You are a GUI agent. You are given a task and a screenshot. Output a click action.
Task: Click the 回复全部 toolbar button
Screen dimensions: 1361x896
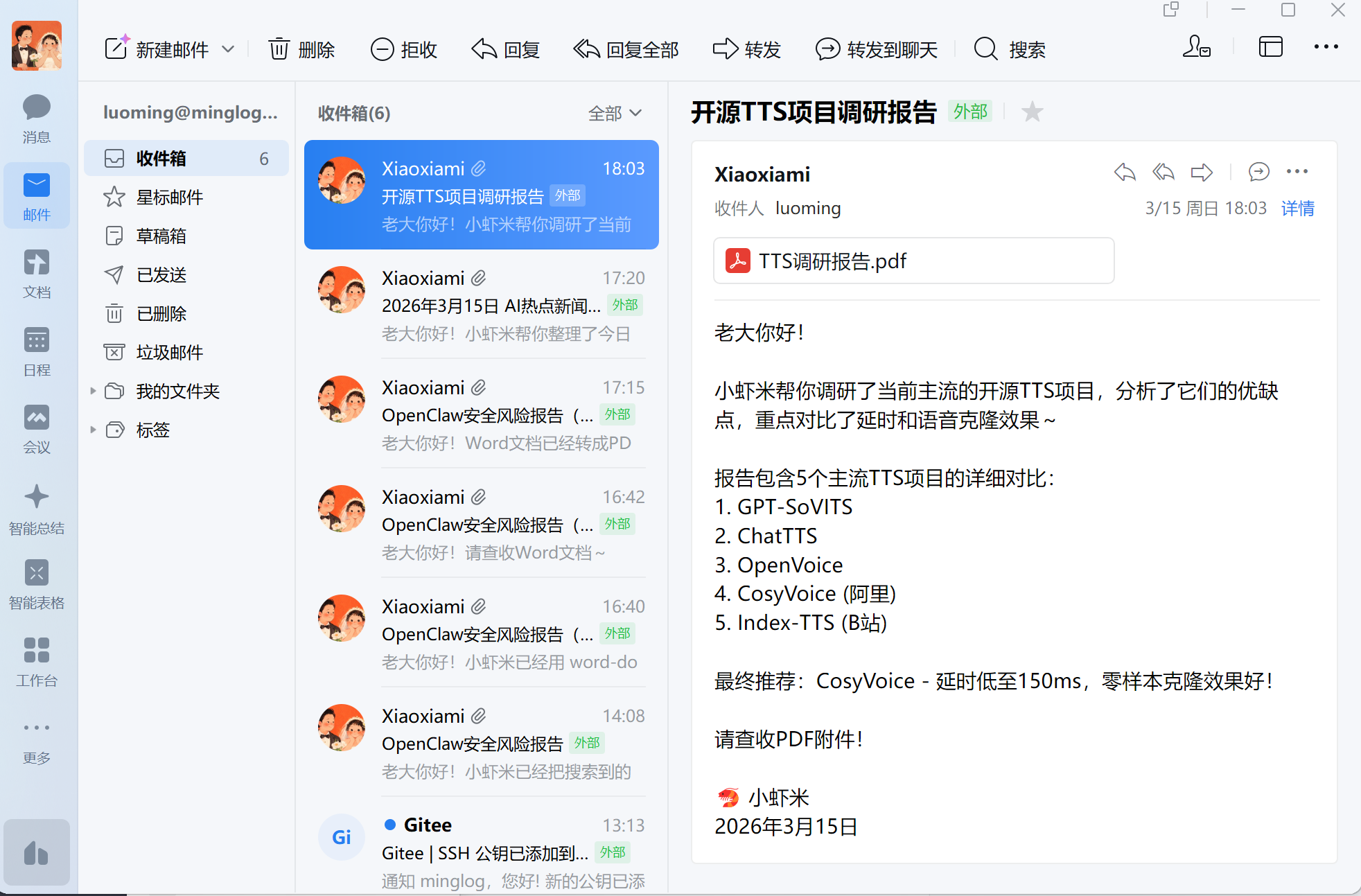(x=626, y=49)
